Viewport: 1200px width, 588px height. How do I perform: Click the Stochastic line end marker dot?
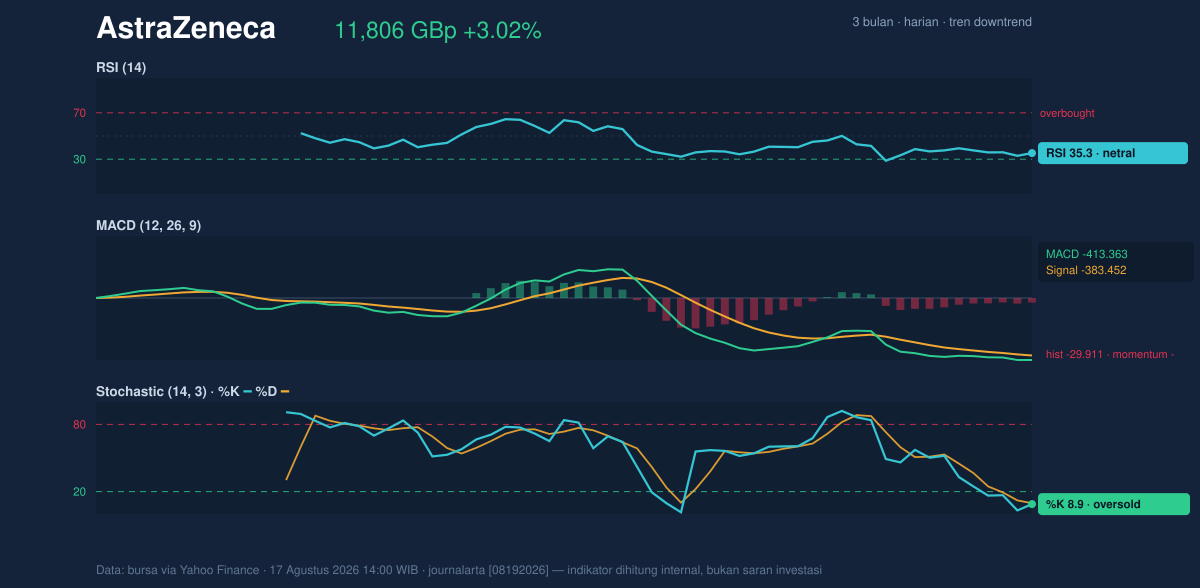click(x=1032, y=504)
